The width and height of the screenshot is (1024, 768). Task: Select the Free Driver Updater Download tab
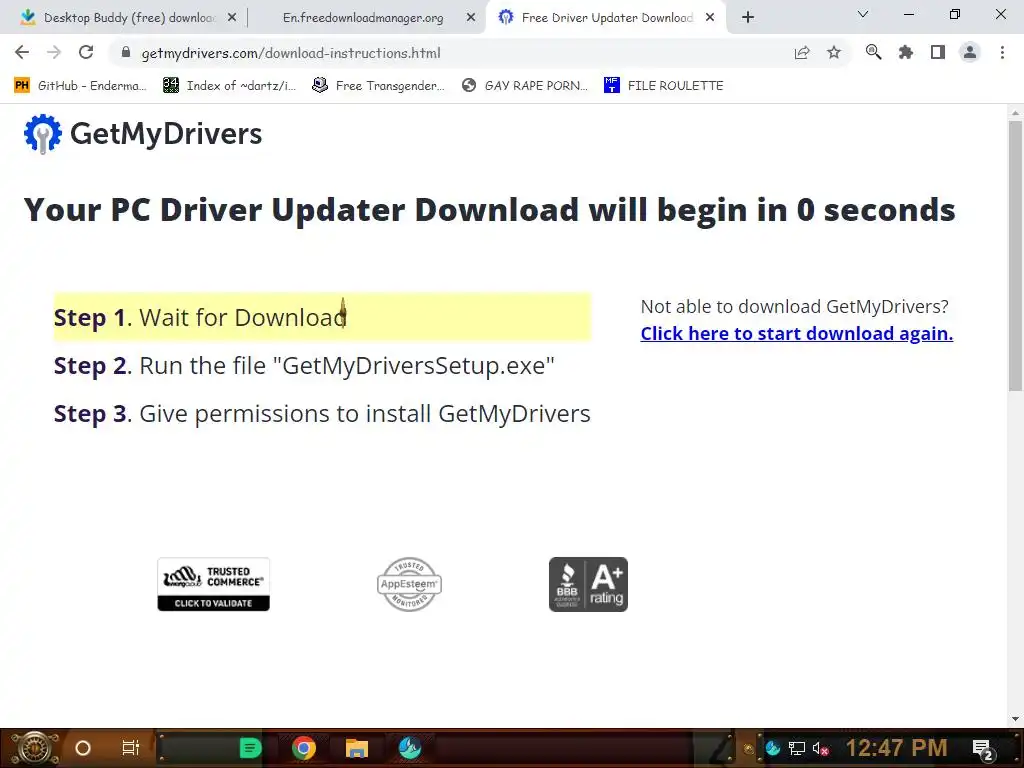[x=604, y=18]
